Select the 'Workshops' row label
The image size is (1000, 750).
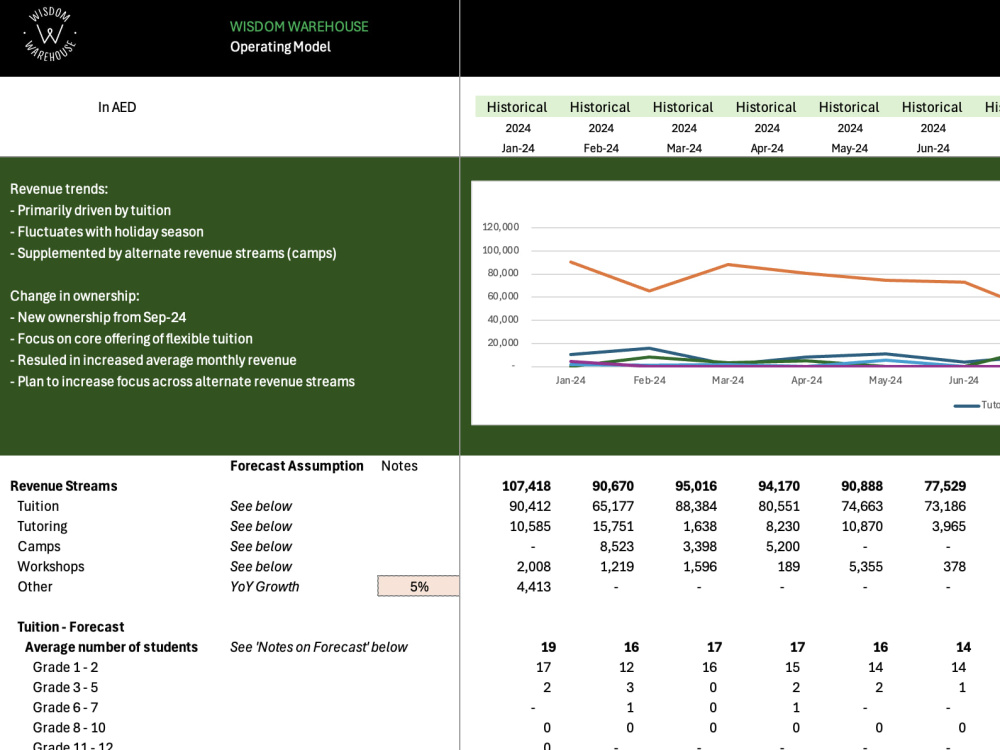(50, 566)
